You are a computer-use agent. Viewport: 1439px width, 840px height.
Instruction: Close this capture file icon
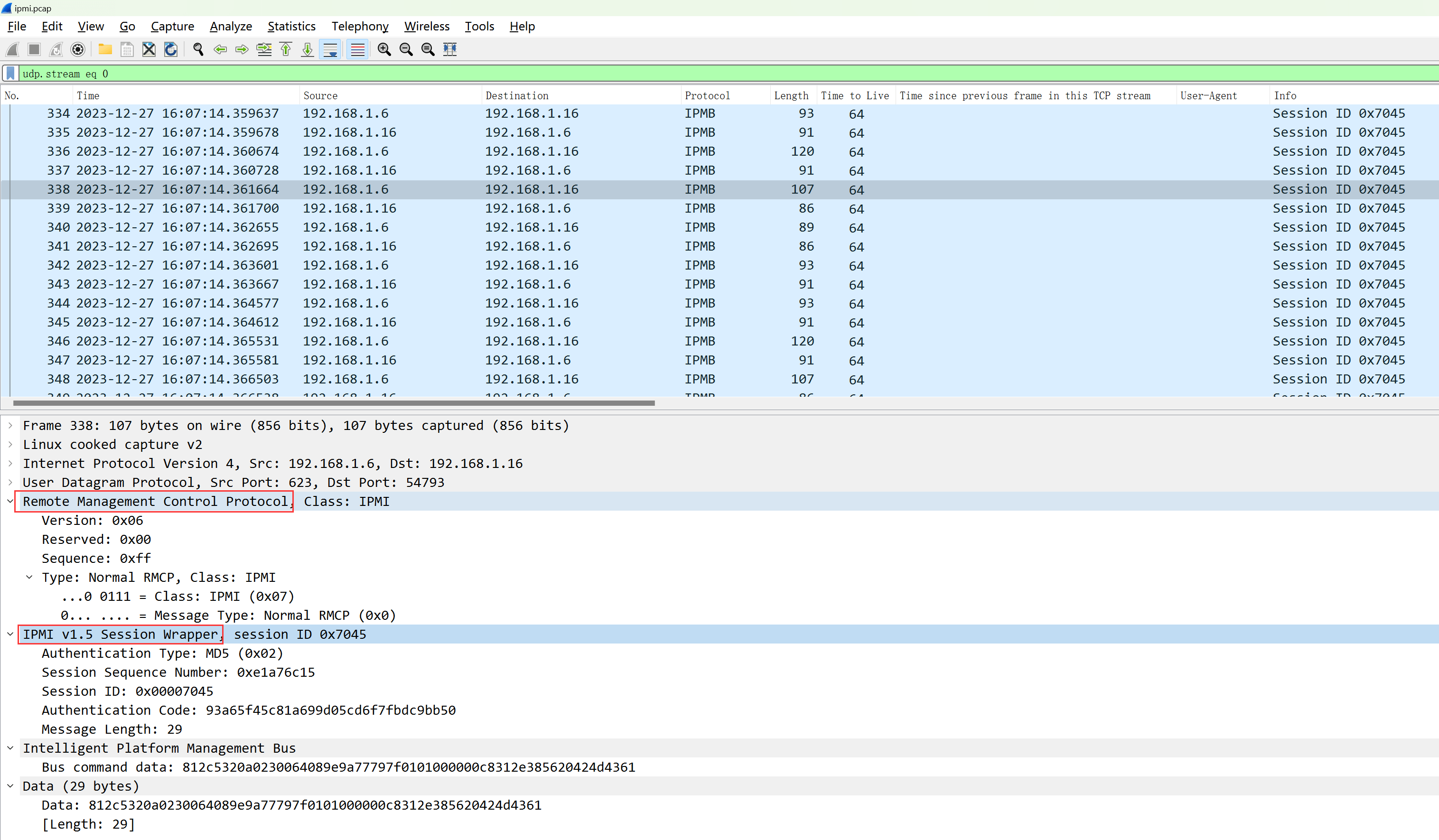pyautogui.click(x=149, y=50)
